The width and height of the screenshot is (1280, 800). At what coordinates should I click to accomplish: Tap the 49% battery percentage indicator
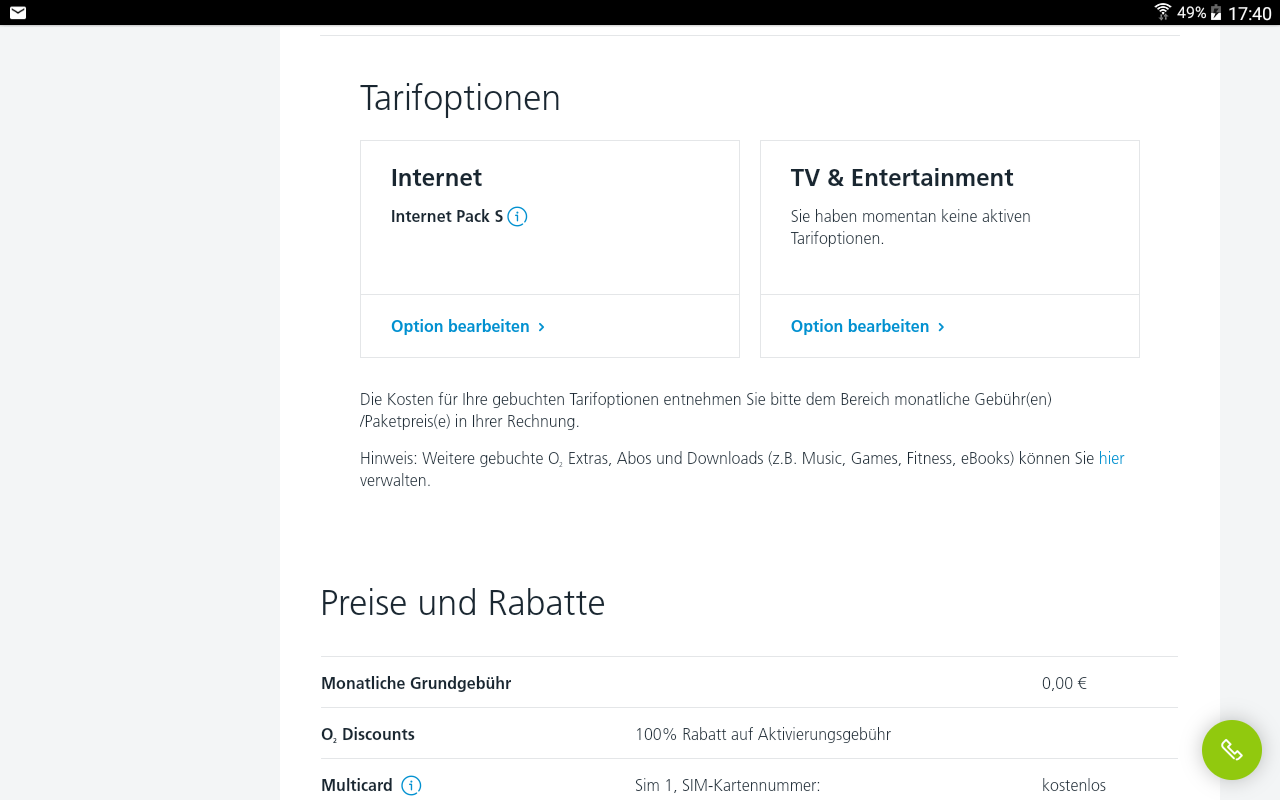[x=1191, y=13]
